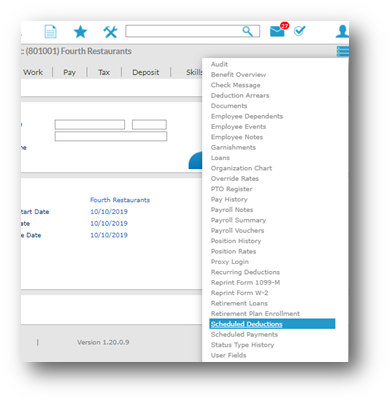Open Retirement Loans entry
This screenshot has height=404, width=391.
click(239, 303)
